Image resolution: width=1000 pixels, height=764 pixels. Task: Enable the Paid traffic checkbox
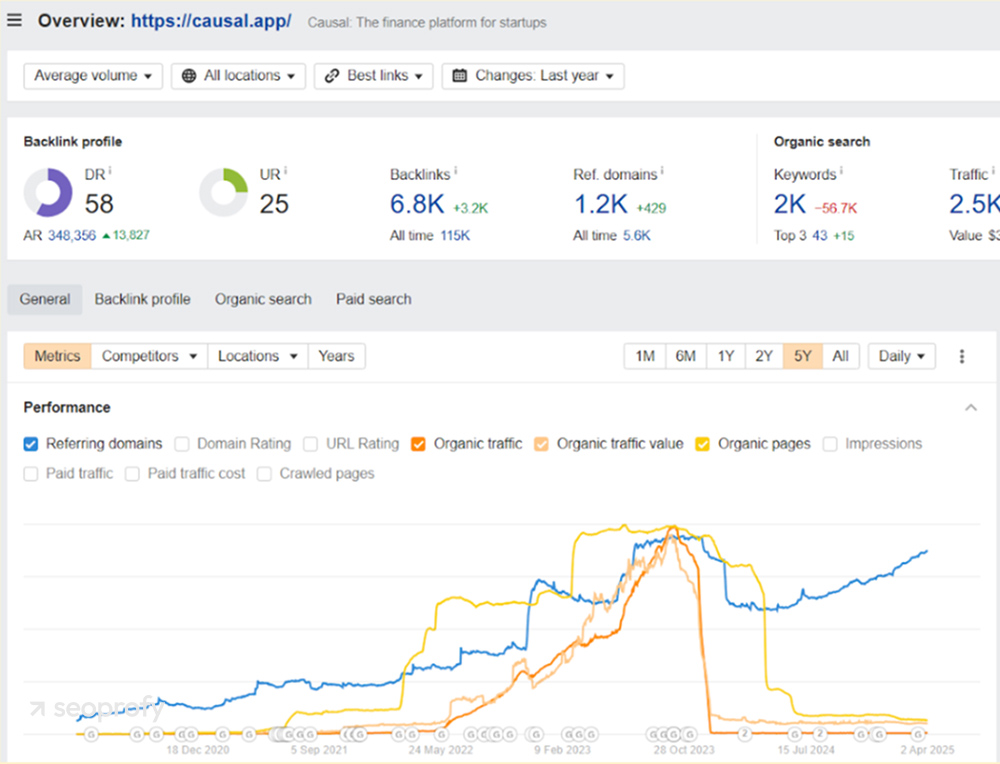coord(31,474)
